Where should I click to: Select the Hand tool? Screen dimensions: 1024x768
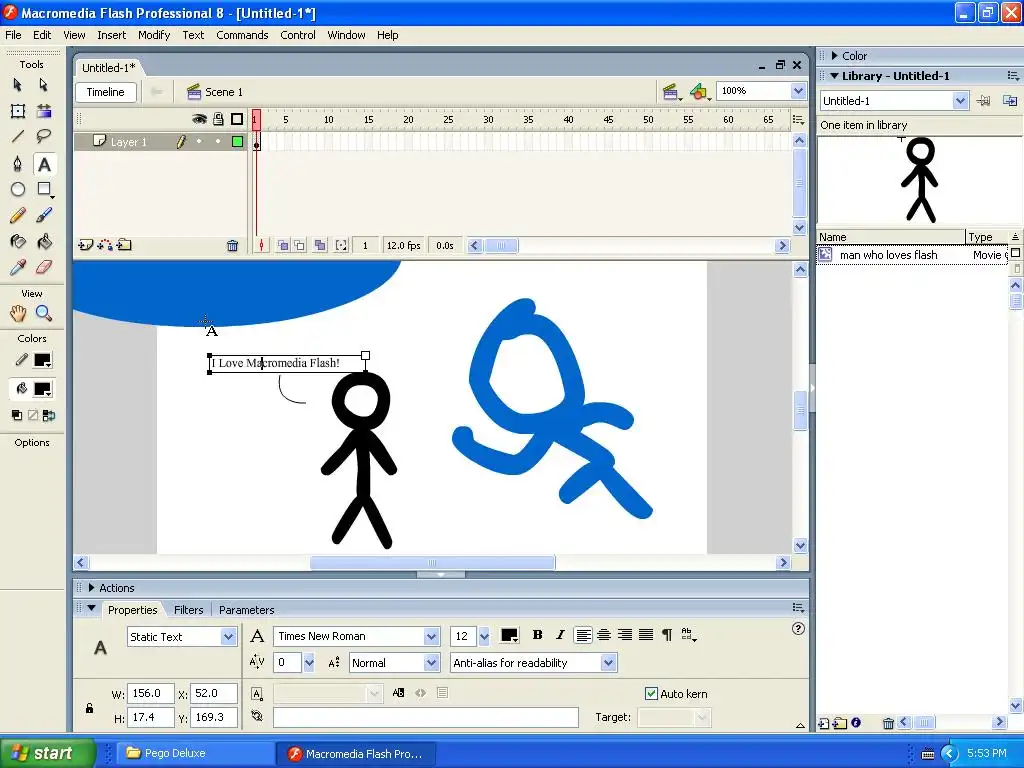pos(18,313)
